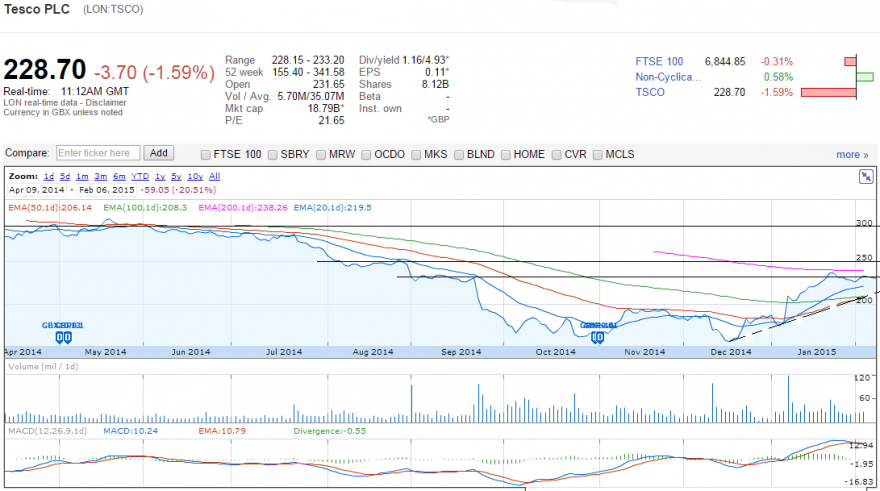Show All time zoom range

pos(214,176)
